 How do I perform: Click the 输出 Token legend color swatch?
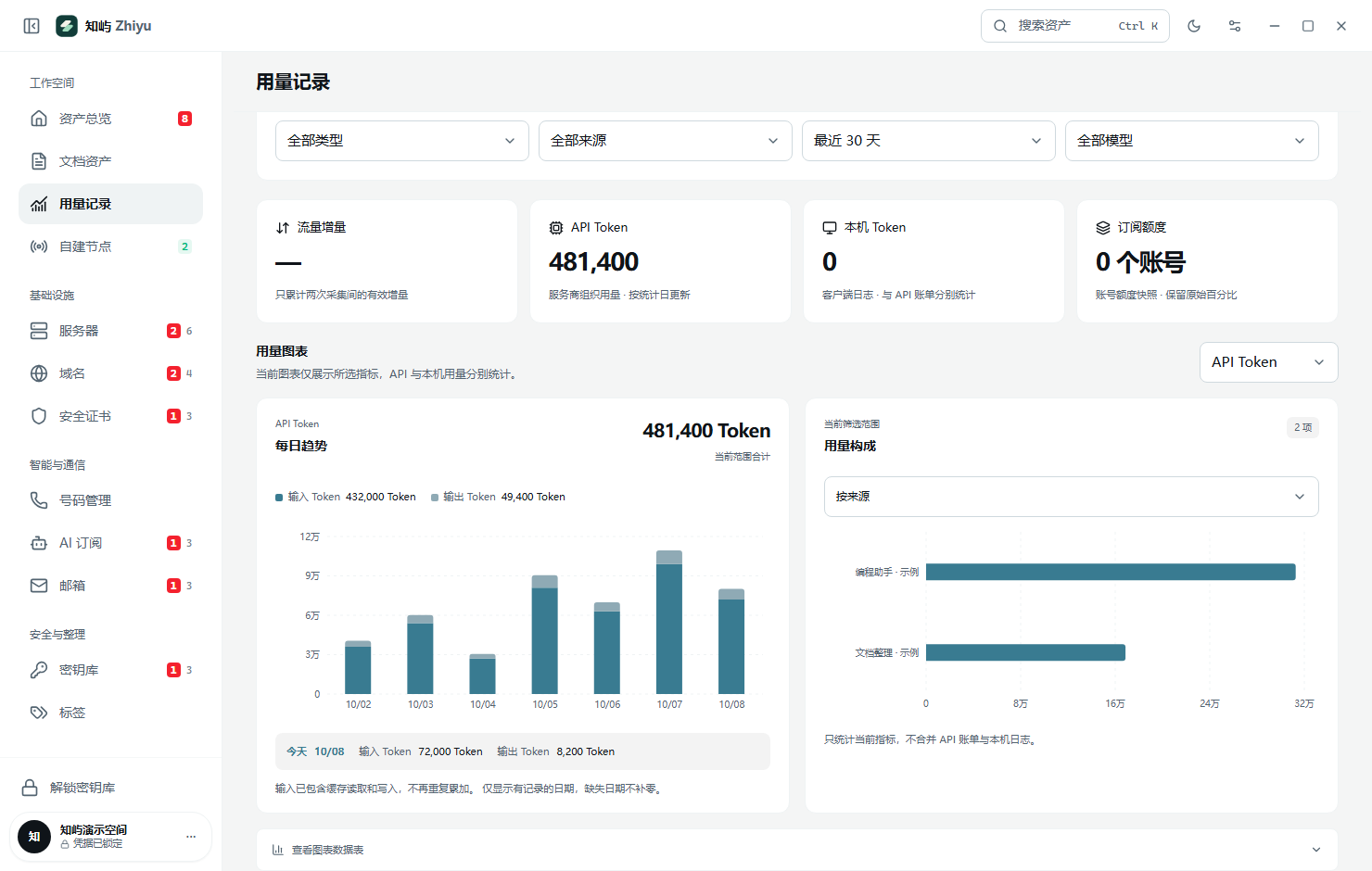[435, 498]
